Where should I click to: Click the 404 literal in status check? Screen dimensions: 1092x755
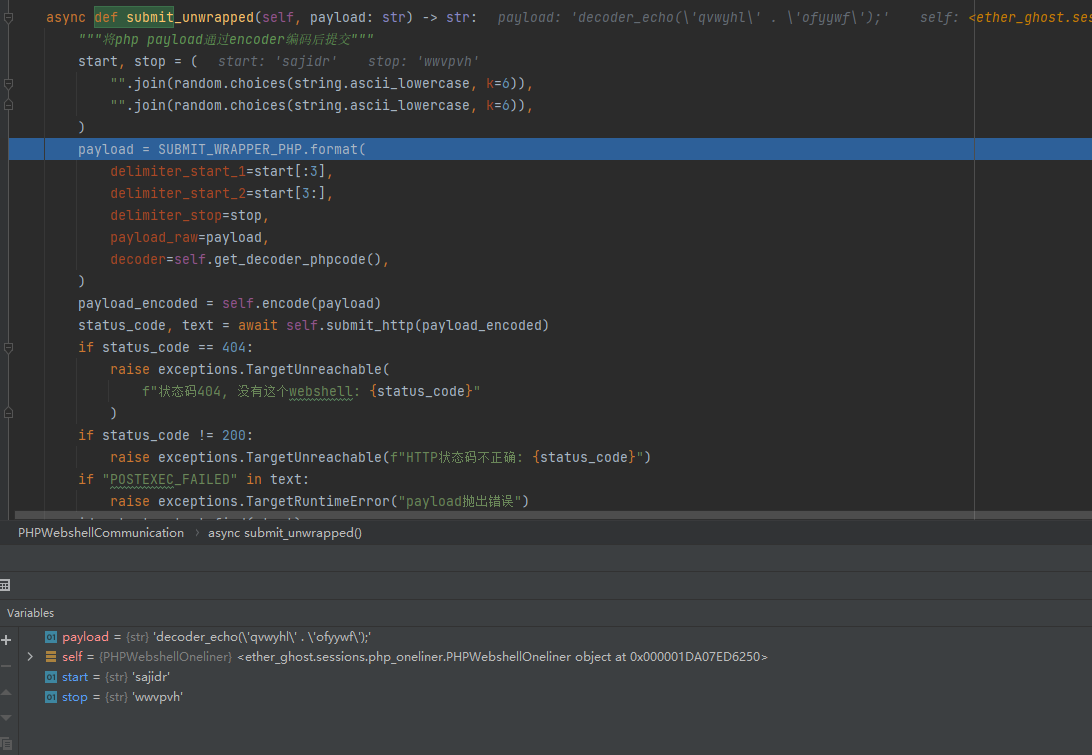pos(234,348)
